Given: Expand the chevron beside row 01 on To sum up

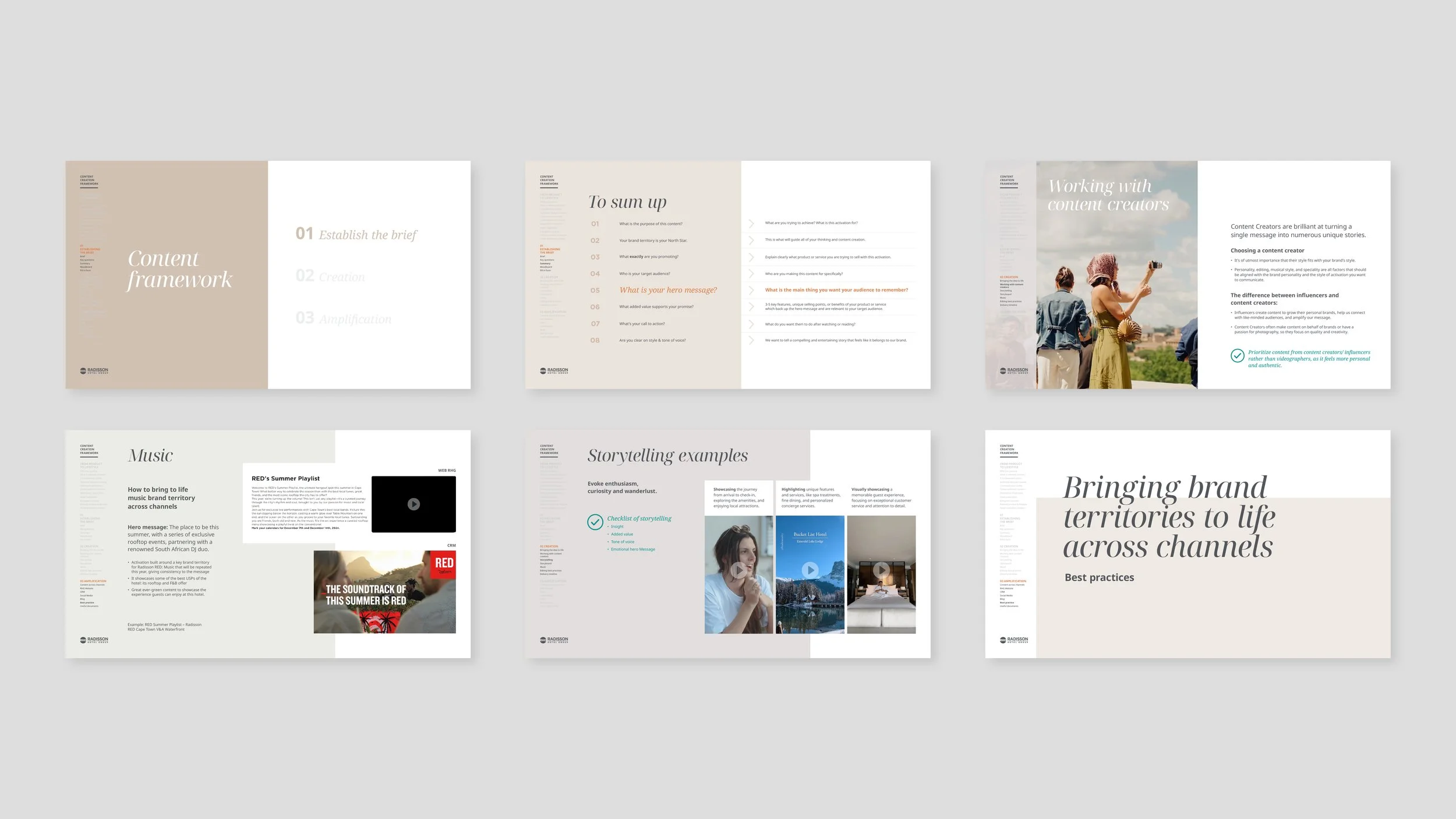Looking at the screenshot, I should 751,223.
